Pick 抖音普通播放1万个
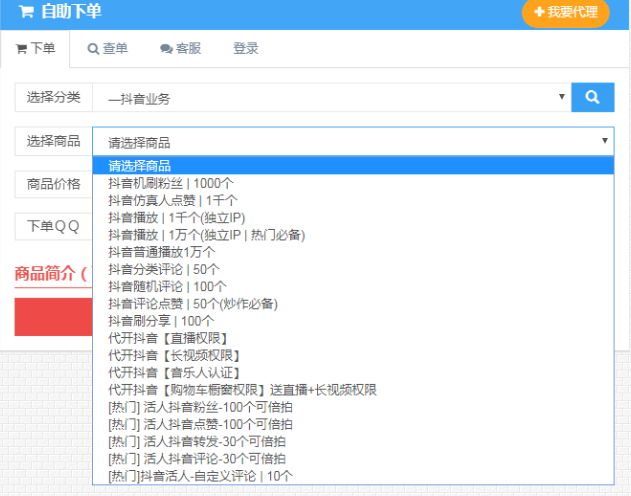 (x=353, y=252)
